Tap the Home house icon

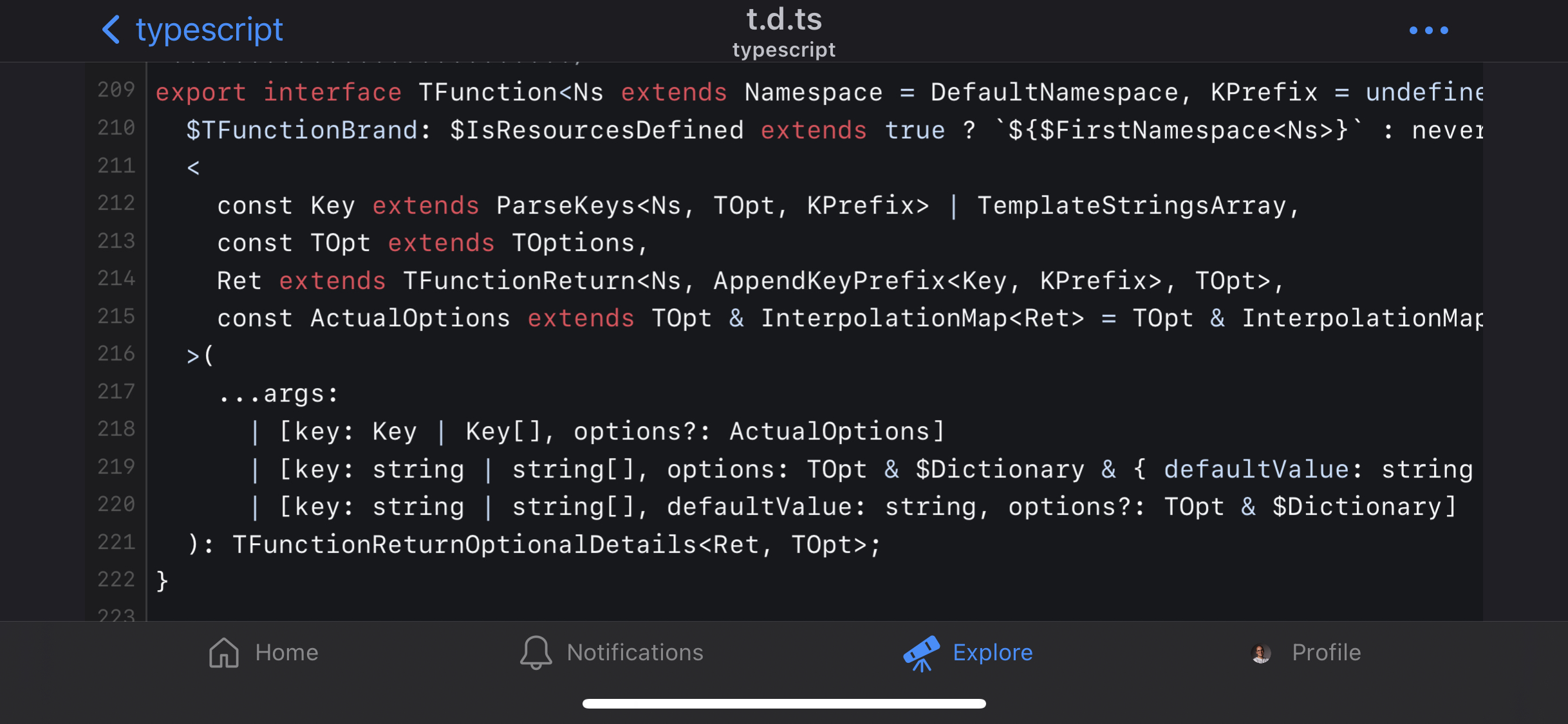224,653
